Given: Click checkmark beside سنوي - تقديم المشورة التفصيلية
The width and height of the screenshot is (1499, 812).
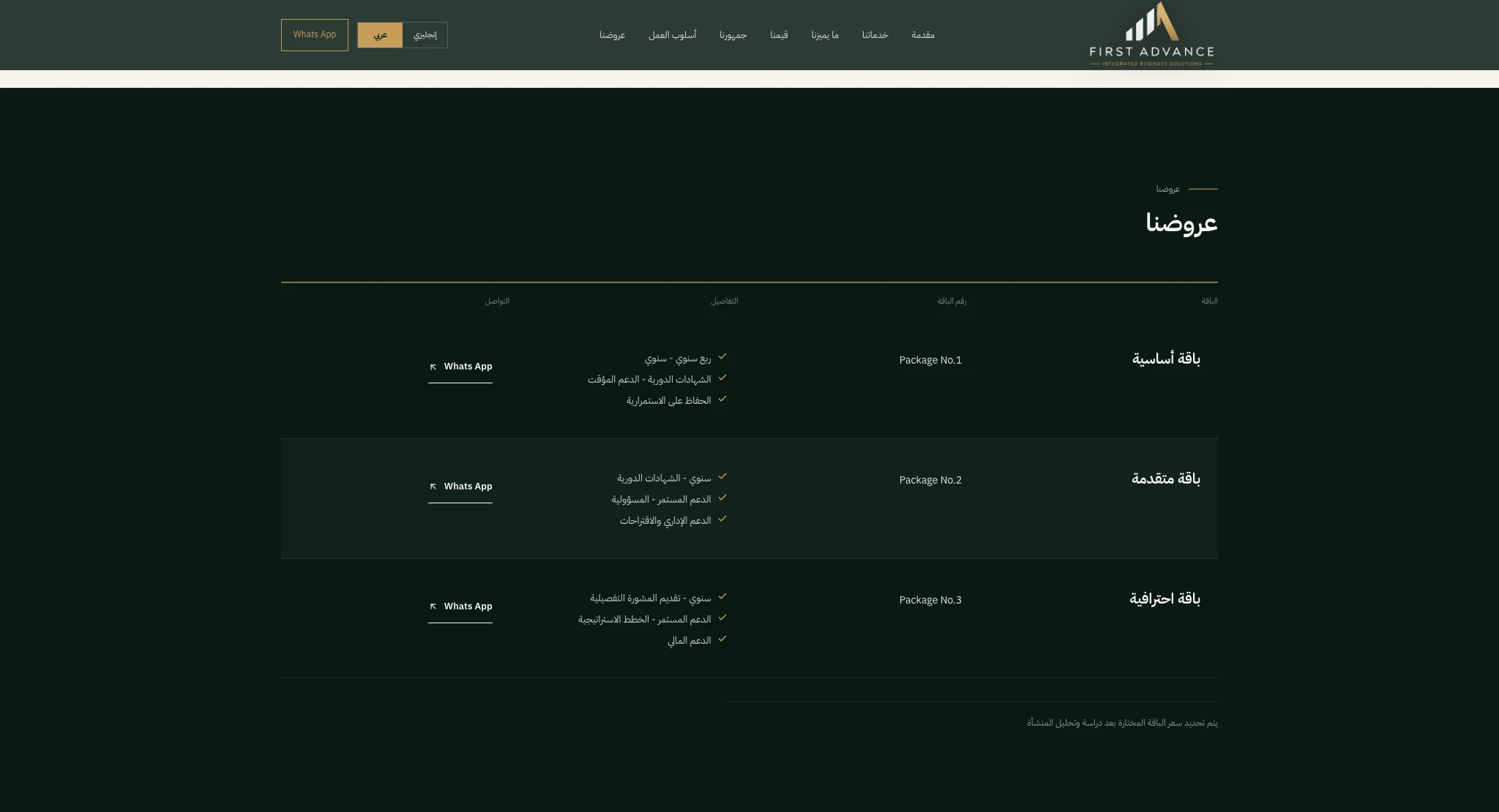Looking at the screenshot, I should pyautogui.click(x=722, y=597).
